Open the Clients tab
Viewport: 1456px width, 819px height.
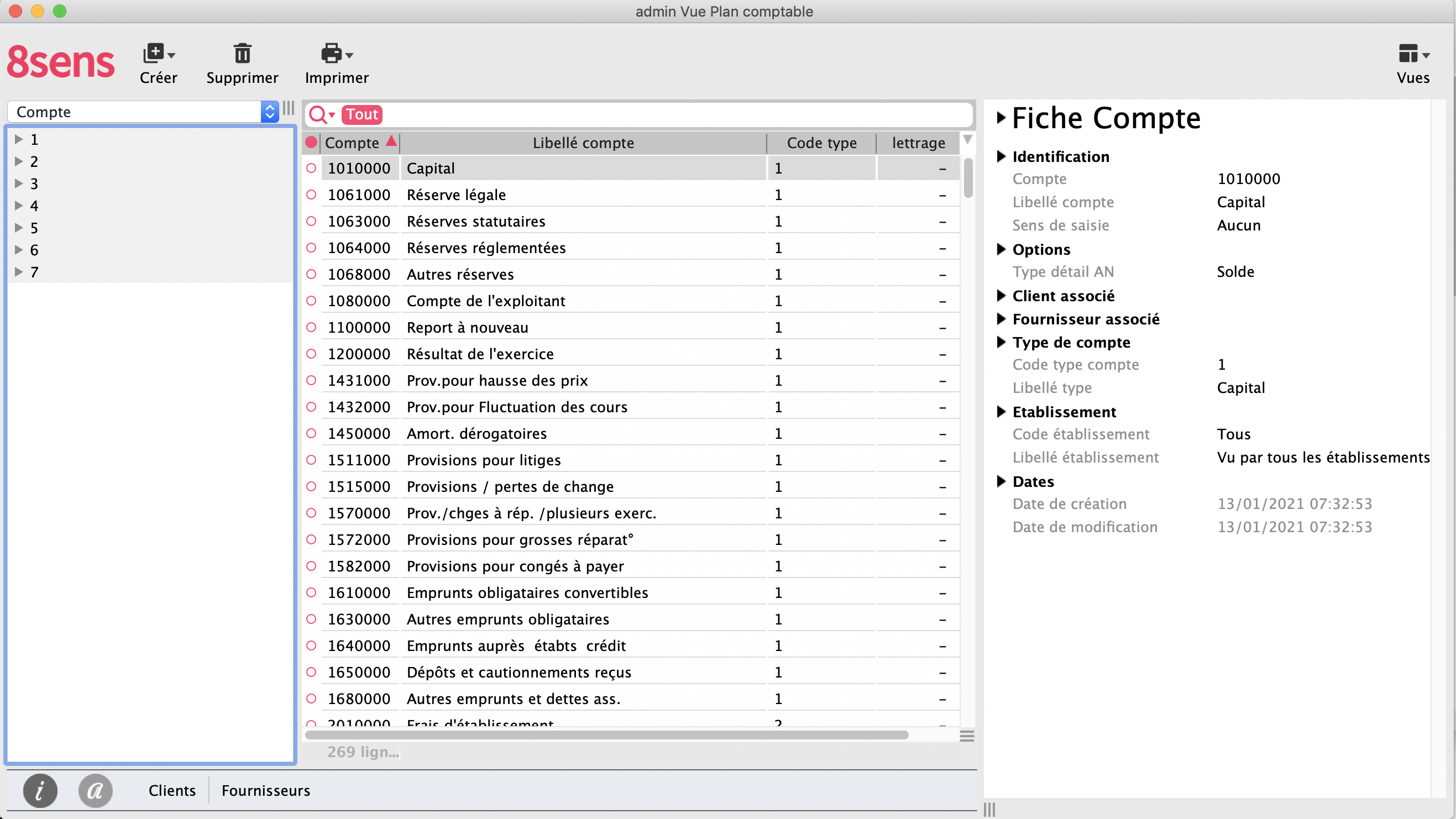(172, 790)
